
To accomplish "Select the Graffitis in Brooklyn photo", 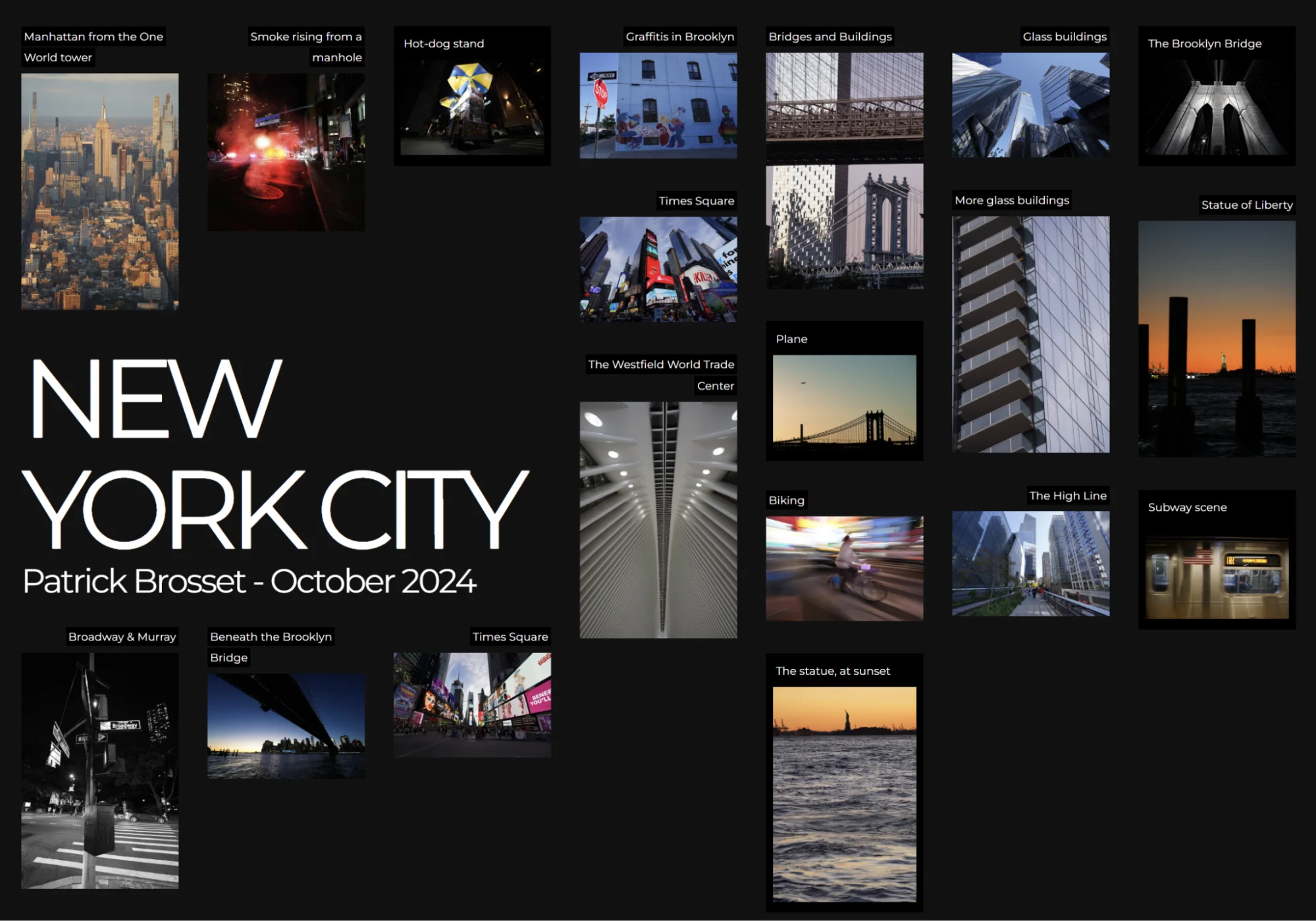I will pos(658,105).
